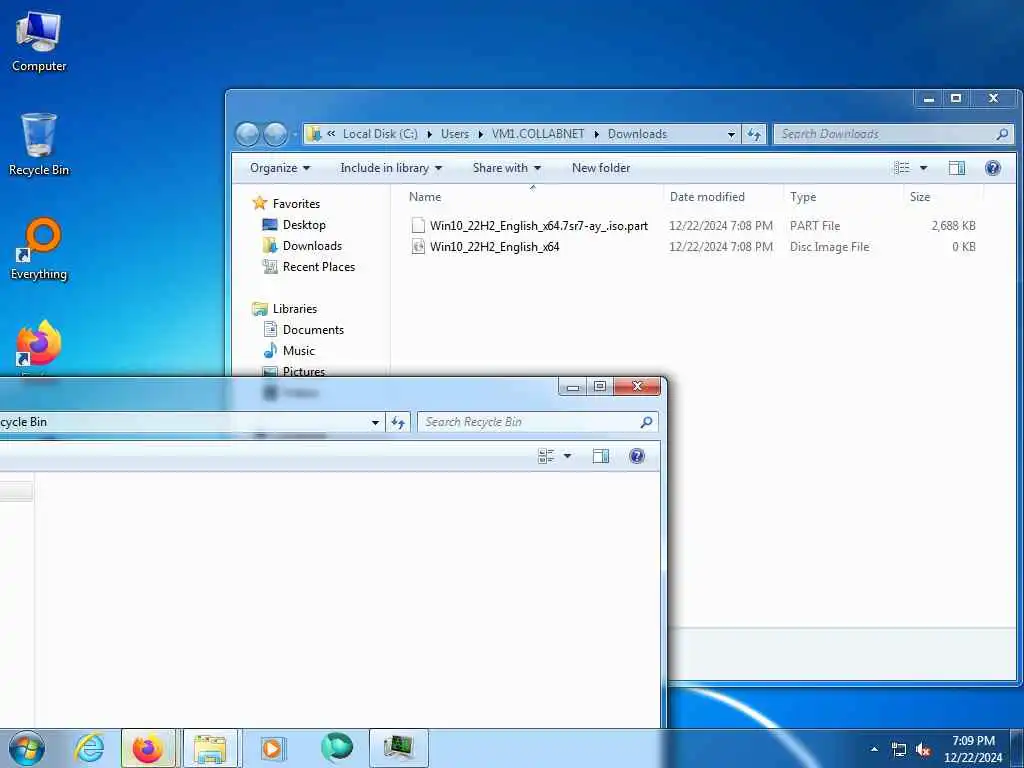Open Recent Places in navigation pane
Screen dimensions: 1024x768
click(319, 266)
